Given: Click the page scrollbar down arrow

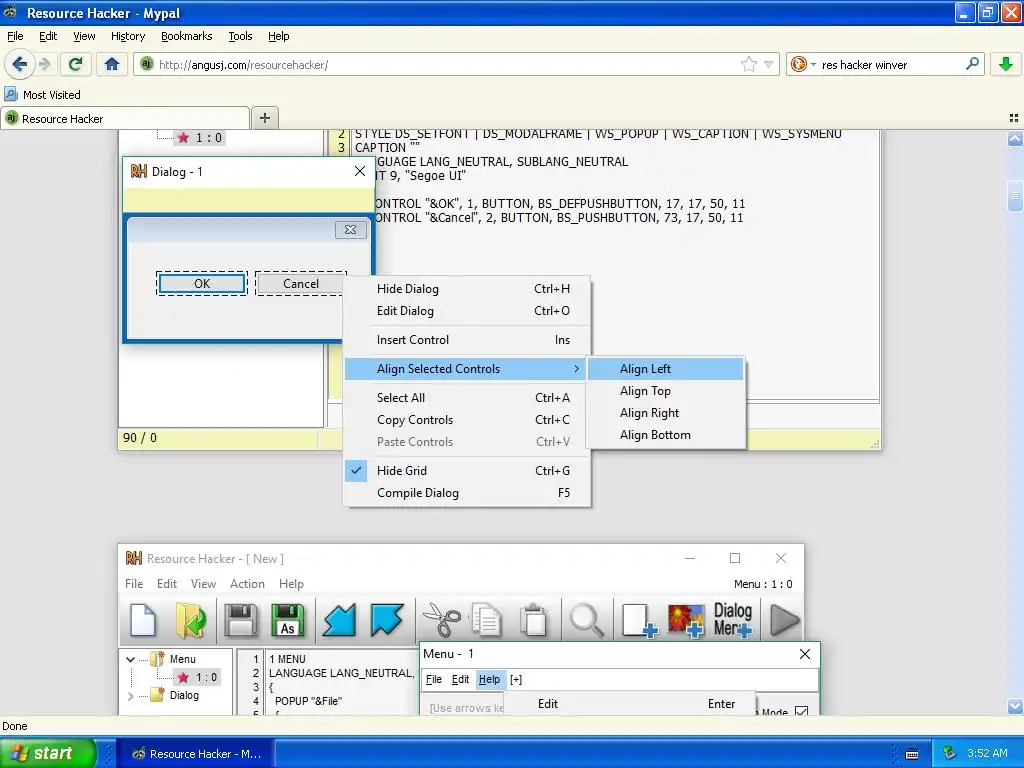Looking at the screenshot, I should pyautogui.click(x=1015, y=706).
